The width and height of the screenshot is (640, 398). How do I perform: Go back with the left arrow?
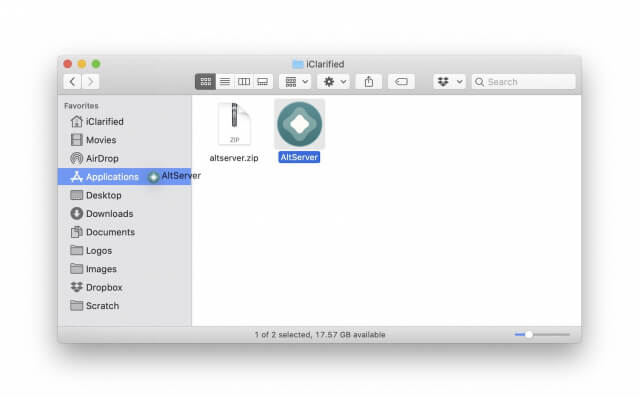point(72,82)
